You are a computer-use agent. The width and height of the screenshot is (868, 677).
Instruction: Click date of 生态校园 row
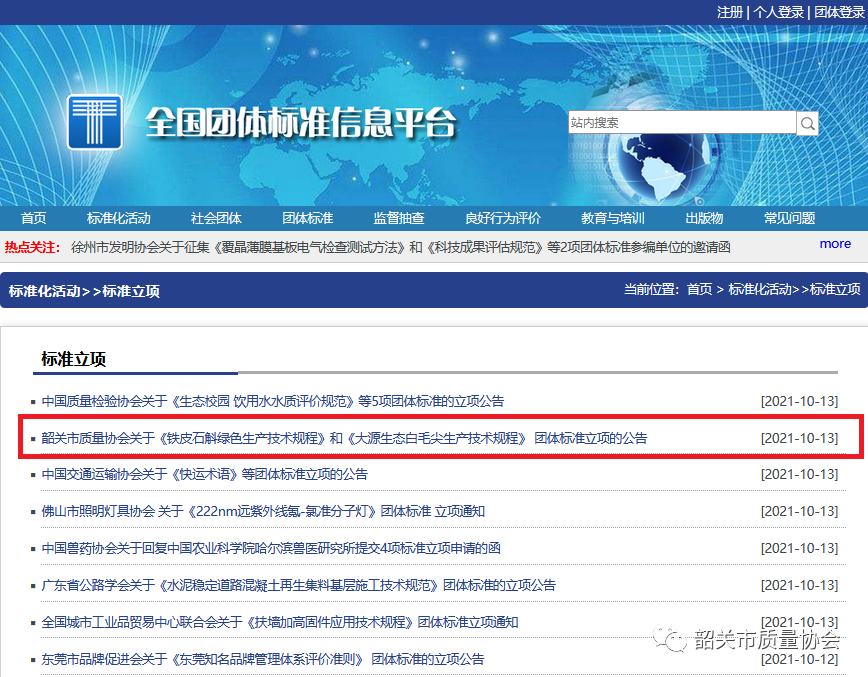coord(799,401)
